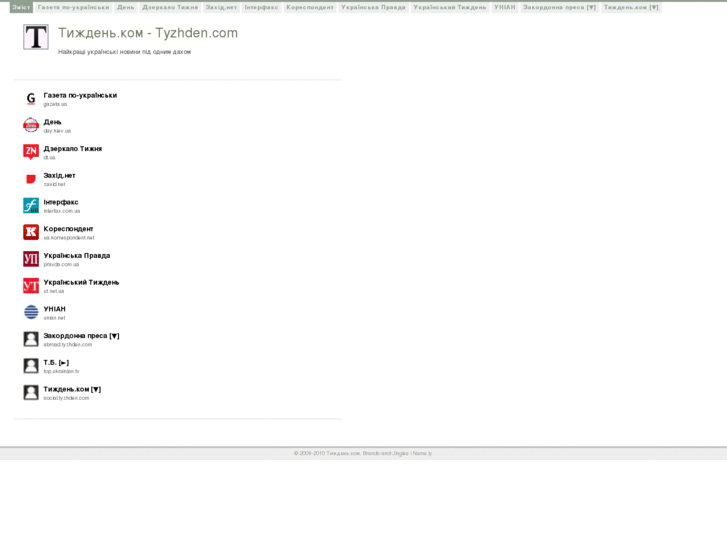727x545 pixels.
Task: Click the Brands-and-Jingles footer link
Action: (x=386, y=453)
